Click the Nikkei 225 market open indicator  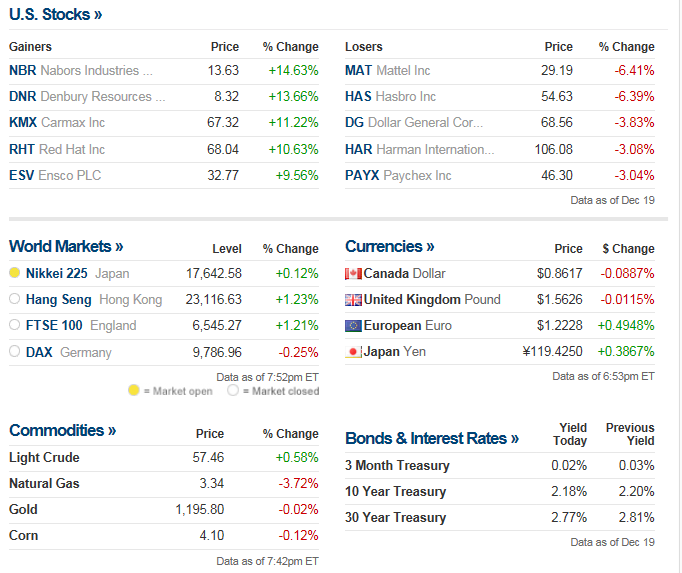(x=14, y=273)
